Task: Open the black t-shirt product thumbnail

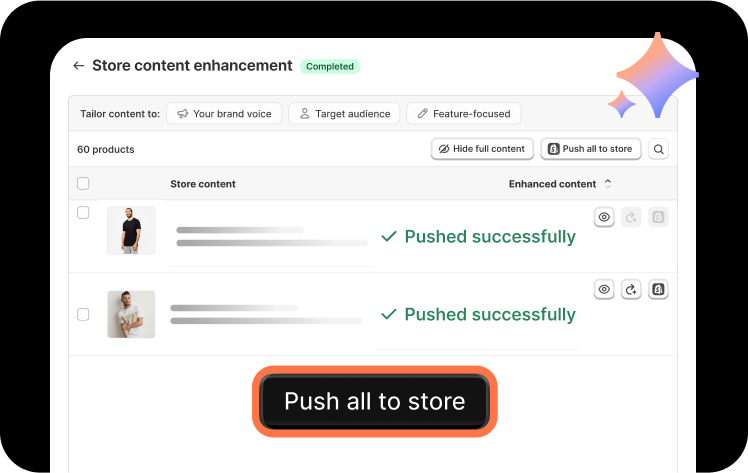Action: click(x=131, y=231)
